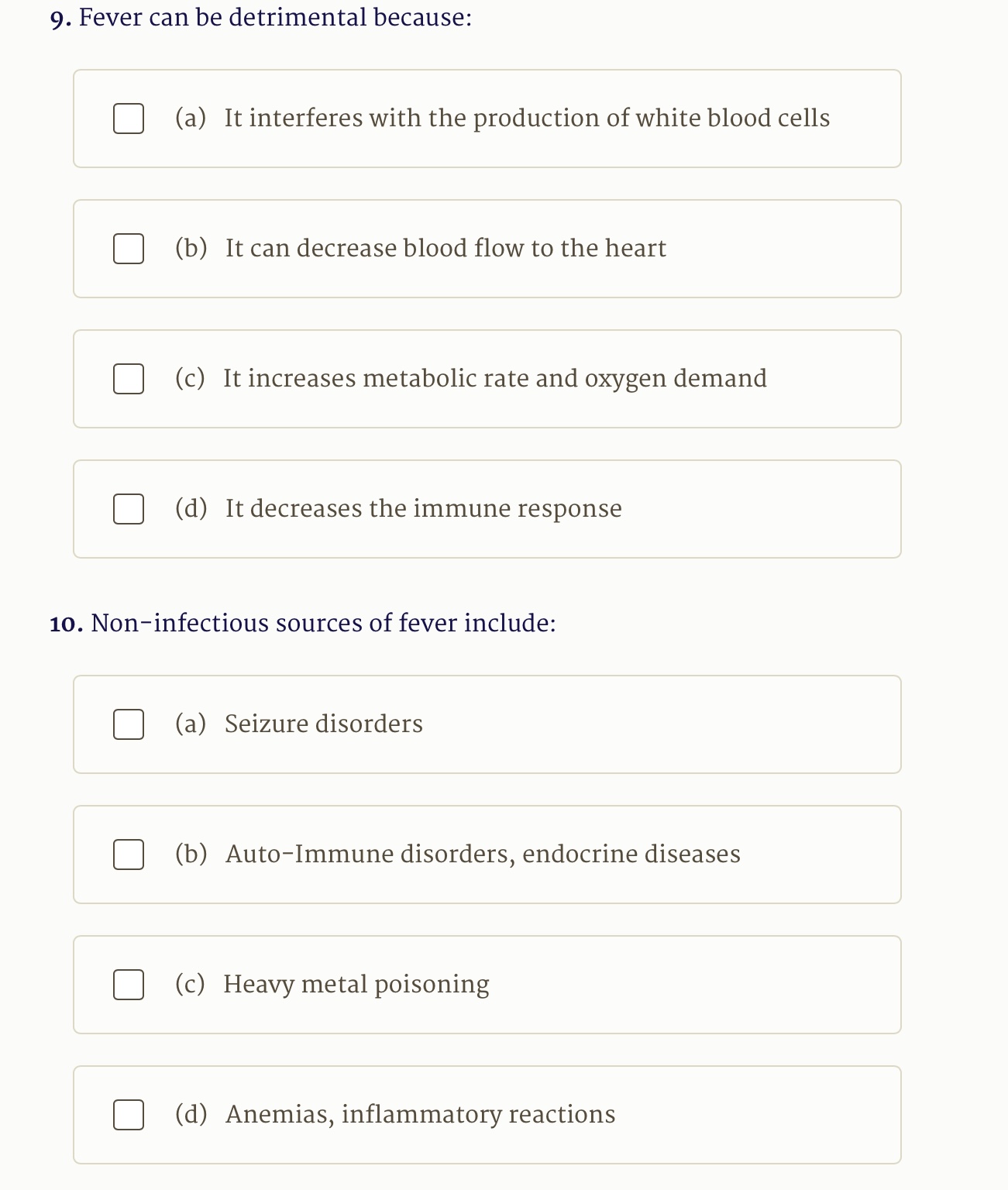The image size is (1008, 1190).
Task: Select the inflammatory reactions answer card
Action: 487,1115
